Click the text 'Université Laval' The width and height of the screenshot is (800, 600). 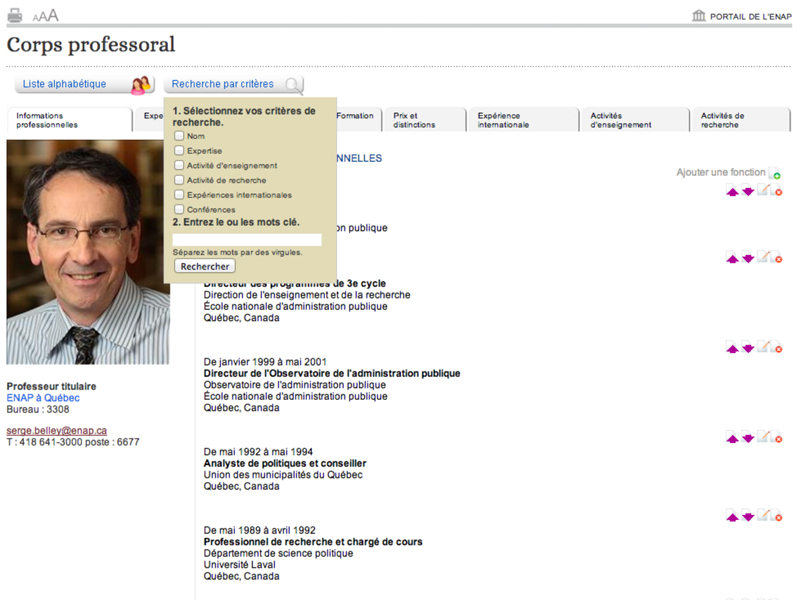click(239, 565)
